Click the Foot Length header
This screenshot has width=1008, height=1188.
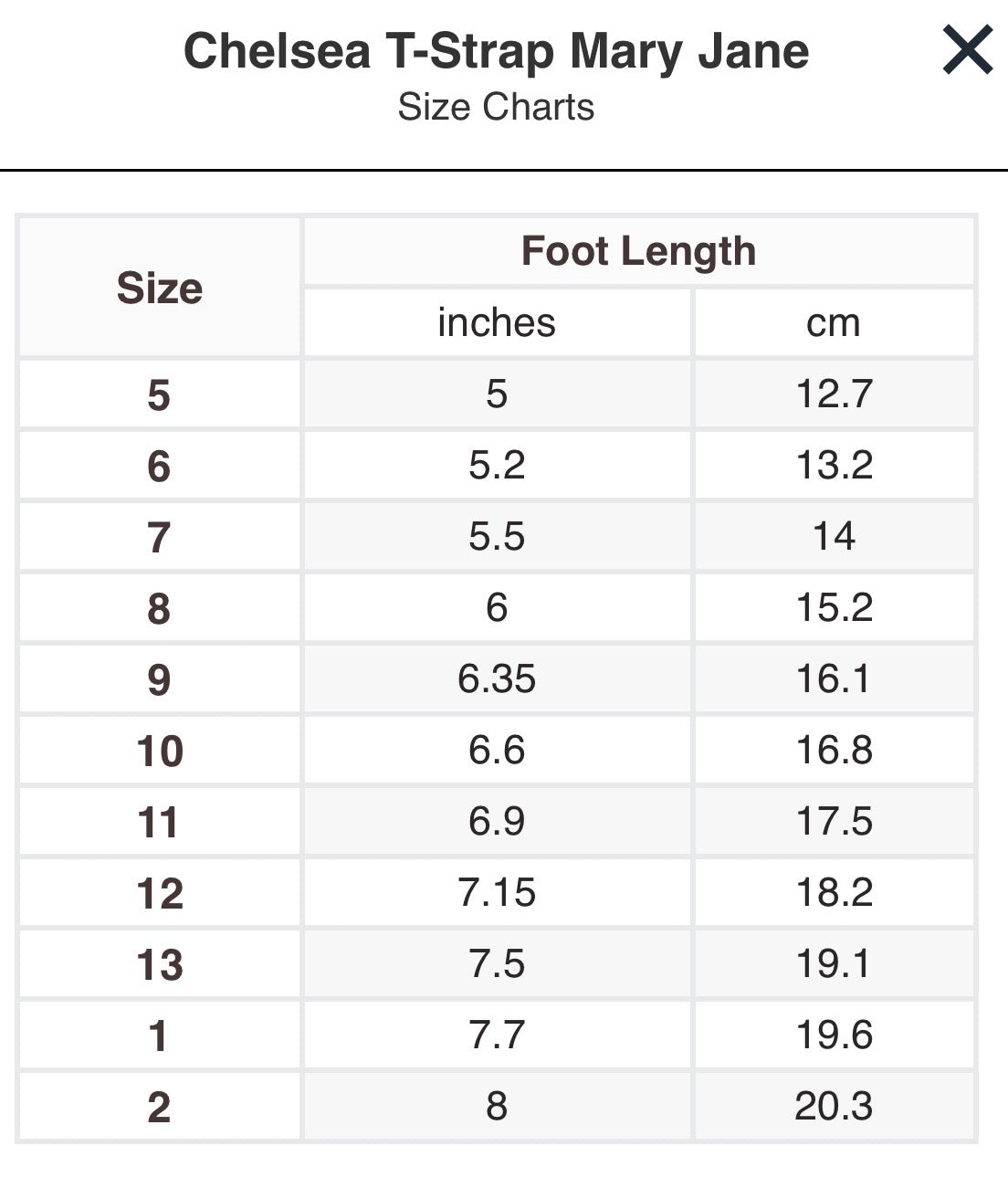[x=638, y=251]
